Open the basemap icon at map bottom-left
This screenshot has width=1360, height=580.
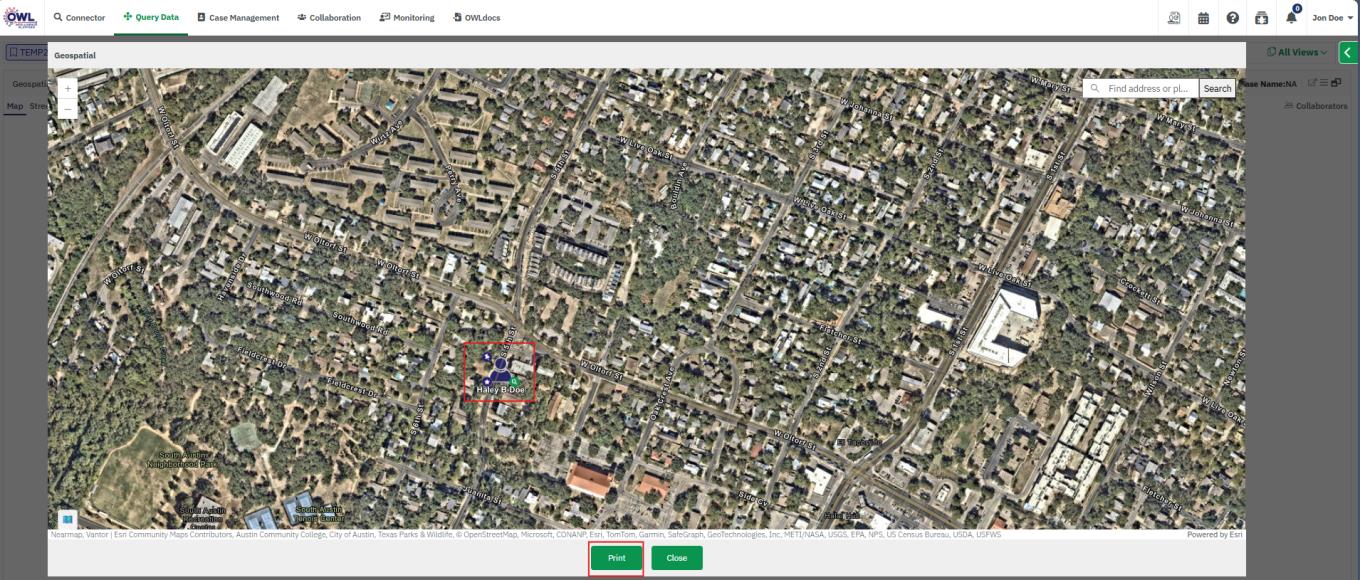tap(68, 518)
